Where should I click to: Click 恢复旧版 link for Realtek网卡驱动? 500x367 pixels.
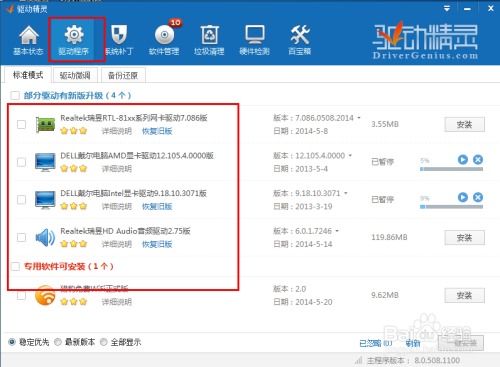[x=157, y=131]
